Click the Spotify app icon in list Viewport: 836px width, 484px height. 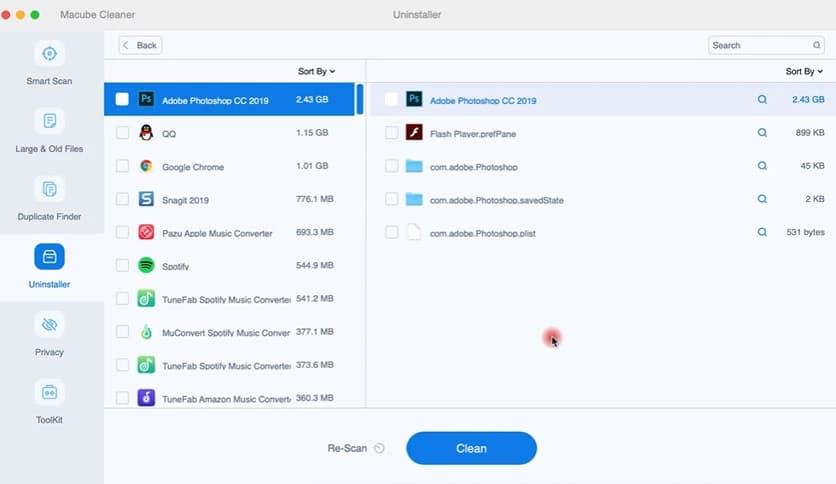[x=146, y=266]
